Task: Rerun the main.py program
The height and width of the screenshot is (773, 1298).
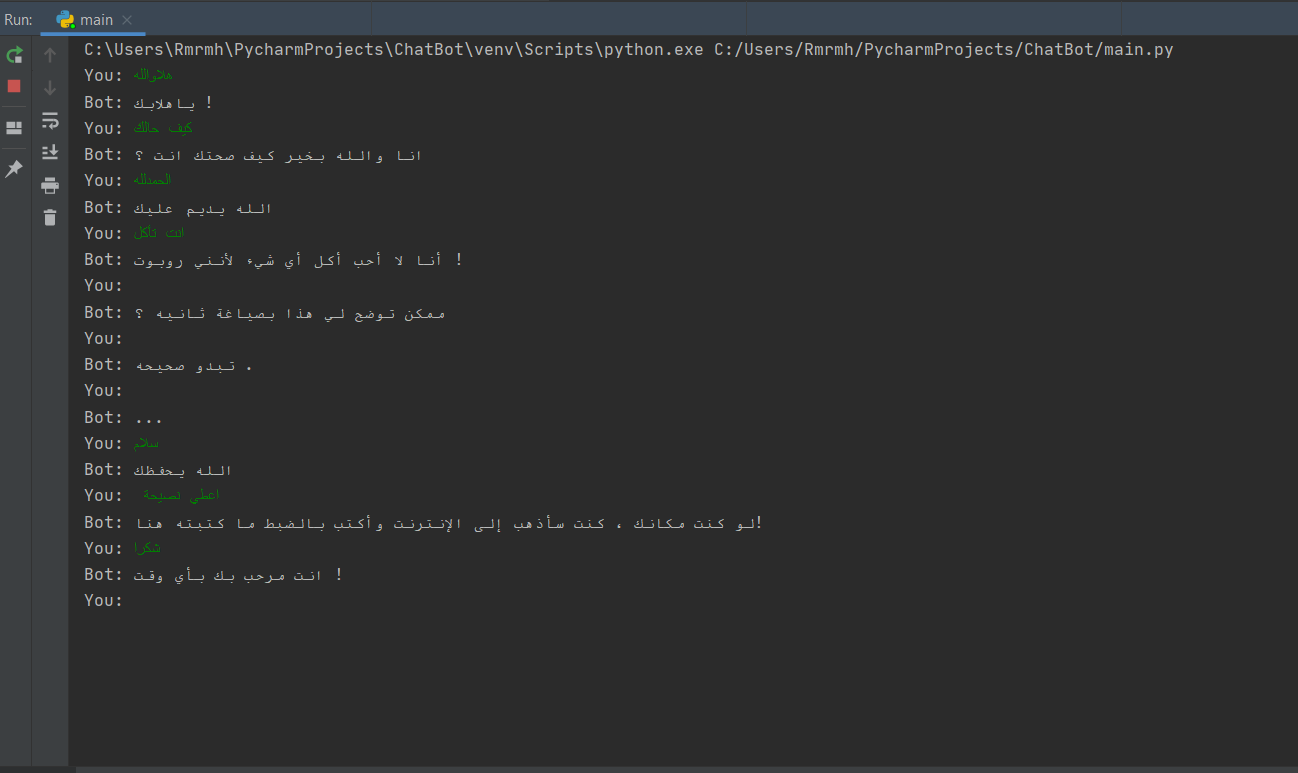Action: click(15, 55)
